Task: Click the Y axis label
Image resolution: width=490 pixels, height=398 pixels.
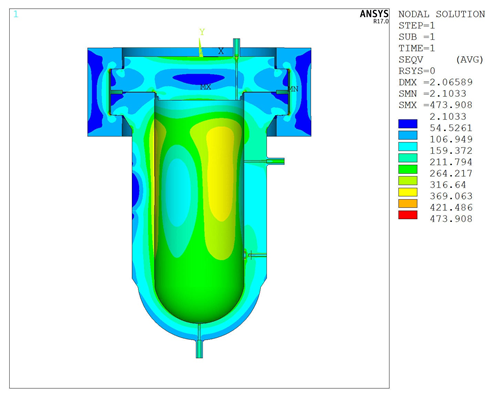Action: (202, 32)
